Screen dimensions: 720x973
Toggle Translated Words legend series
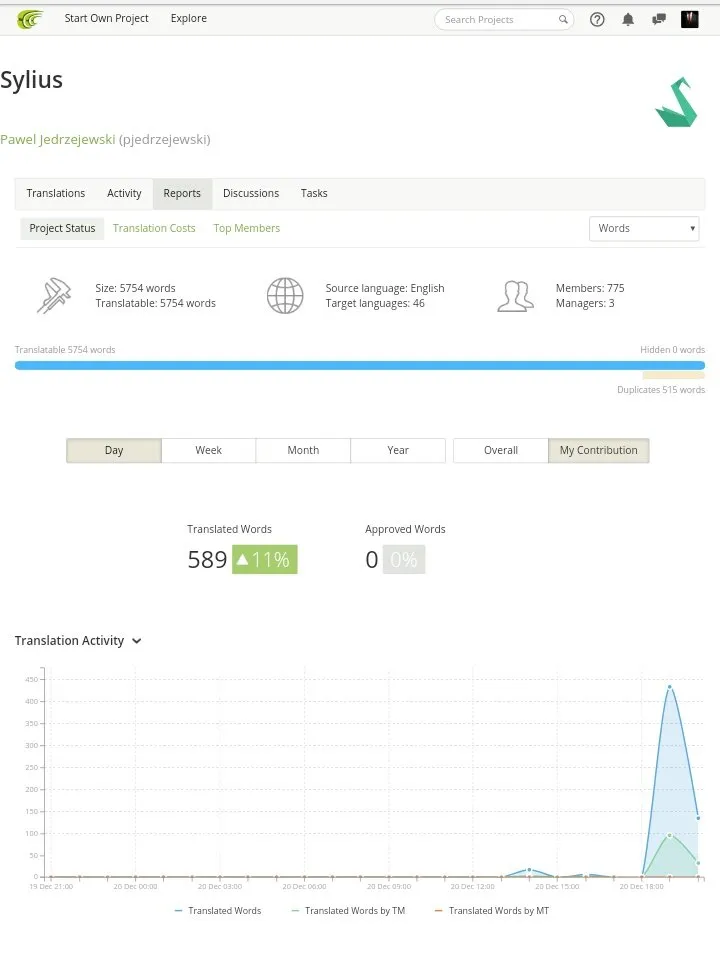pos(218,911)
